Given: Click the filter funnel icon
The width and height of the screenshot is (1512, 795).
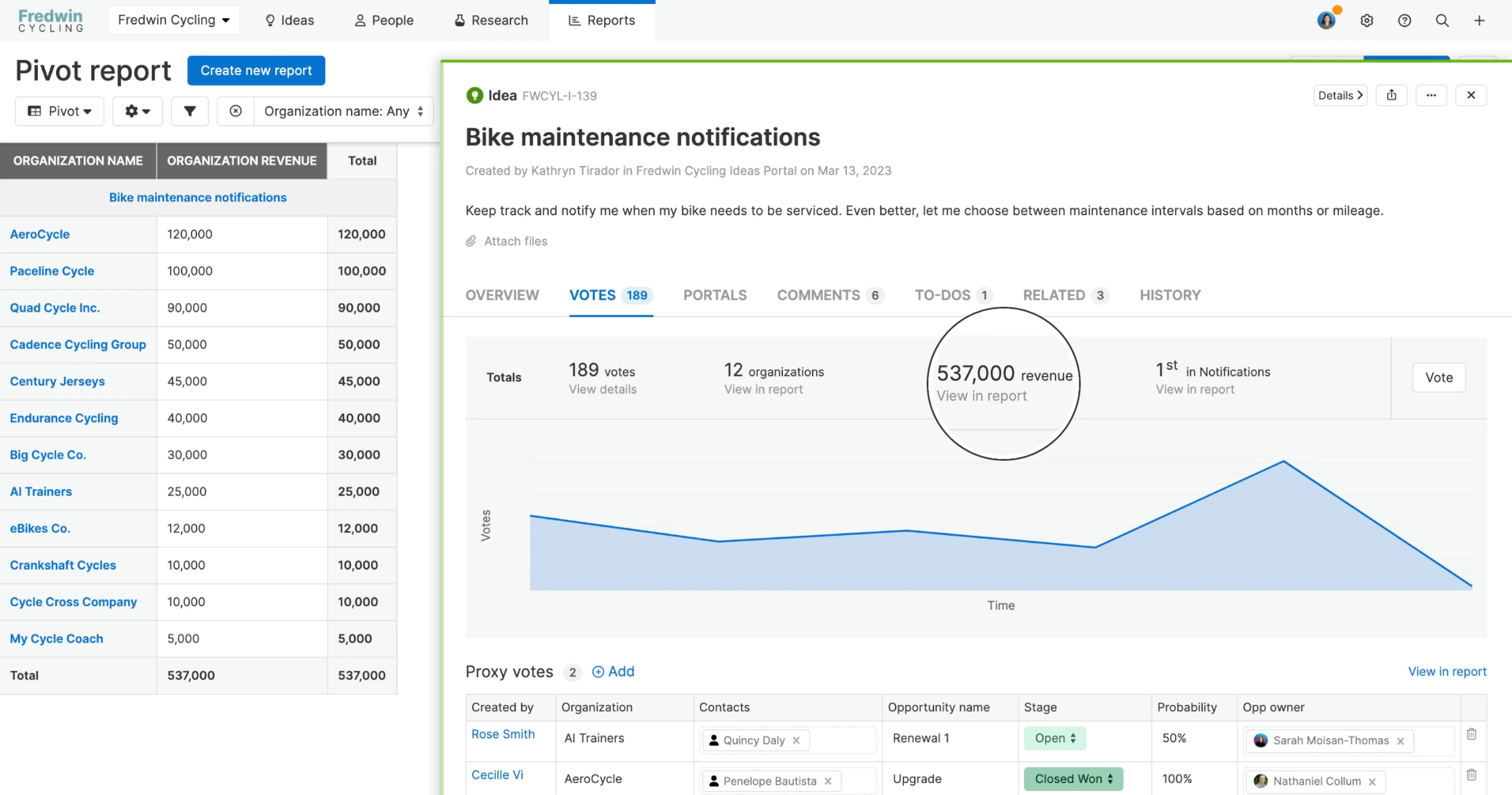Looking at the screenshot, I should pyautogui.click(x=189, y=111).
